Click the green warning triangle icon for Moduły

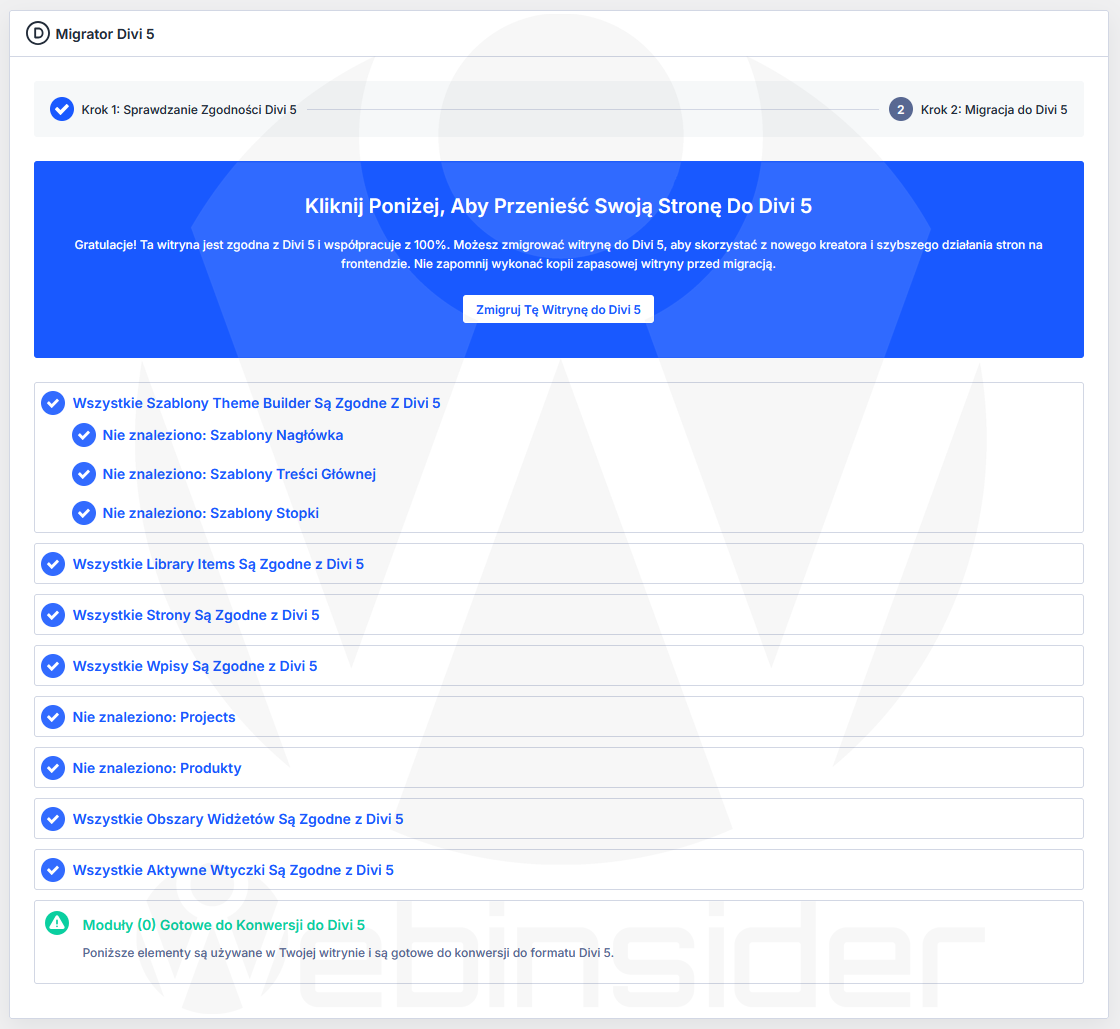pyautogui.click(x=57, y=923)
